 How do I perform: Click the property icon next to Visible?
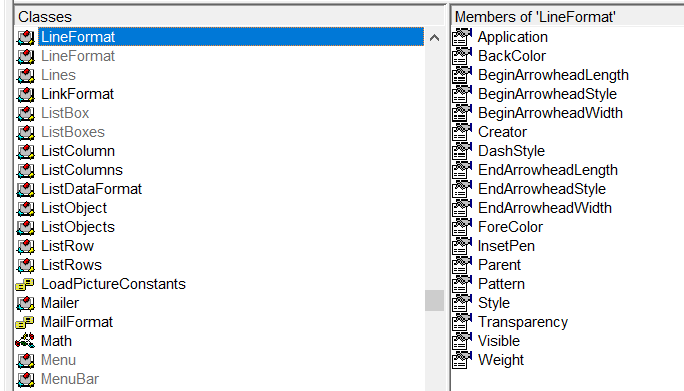462,341
